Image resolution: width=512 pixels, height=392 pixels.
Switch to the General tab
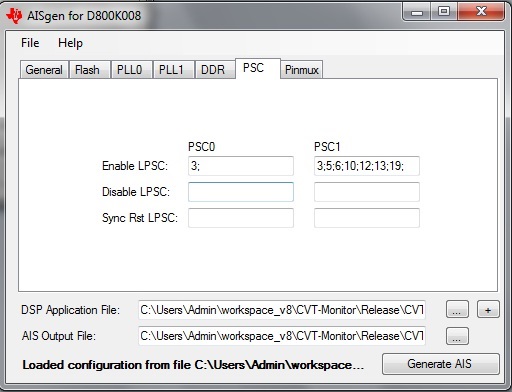pyautogui.click(x=44, y=70)
